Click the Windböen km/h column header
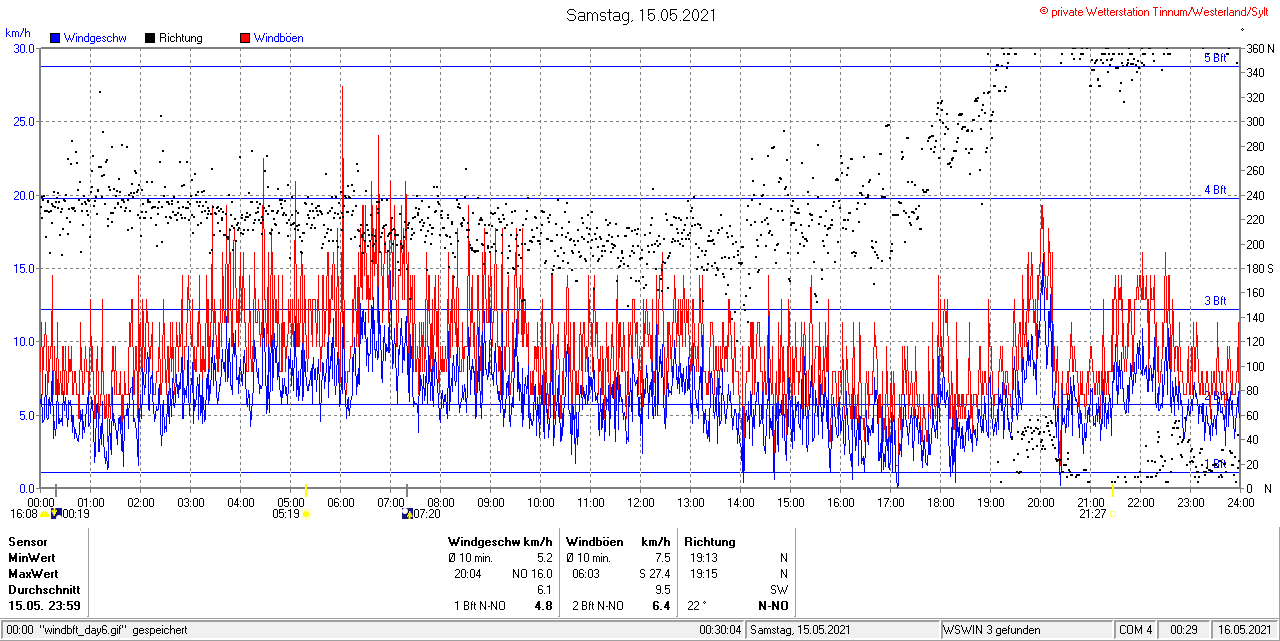Image resolution: width=1280 pixels, height=641 pixels. [618, 542]
